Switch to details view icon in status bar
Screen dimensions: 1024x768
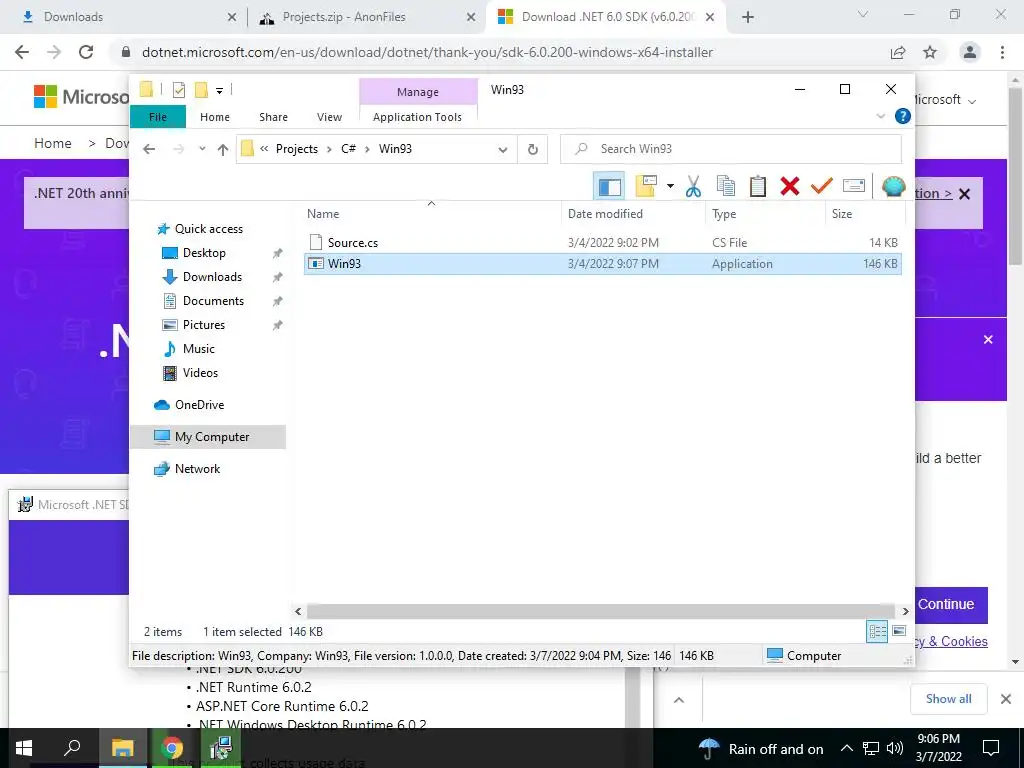click(x=877, y=631)
